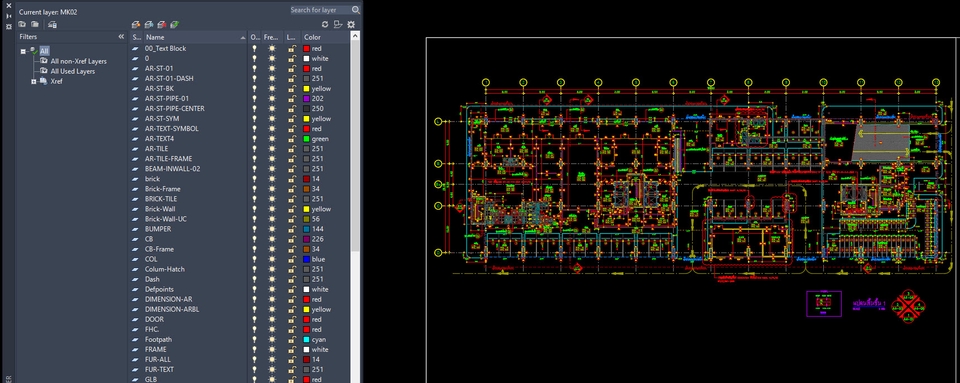This screenshot has width=960, height=383.
Task: Select All Used Layers filter
Action: (x=73, y=72)
